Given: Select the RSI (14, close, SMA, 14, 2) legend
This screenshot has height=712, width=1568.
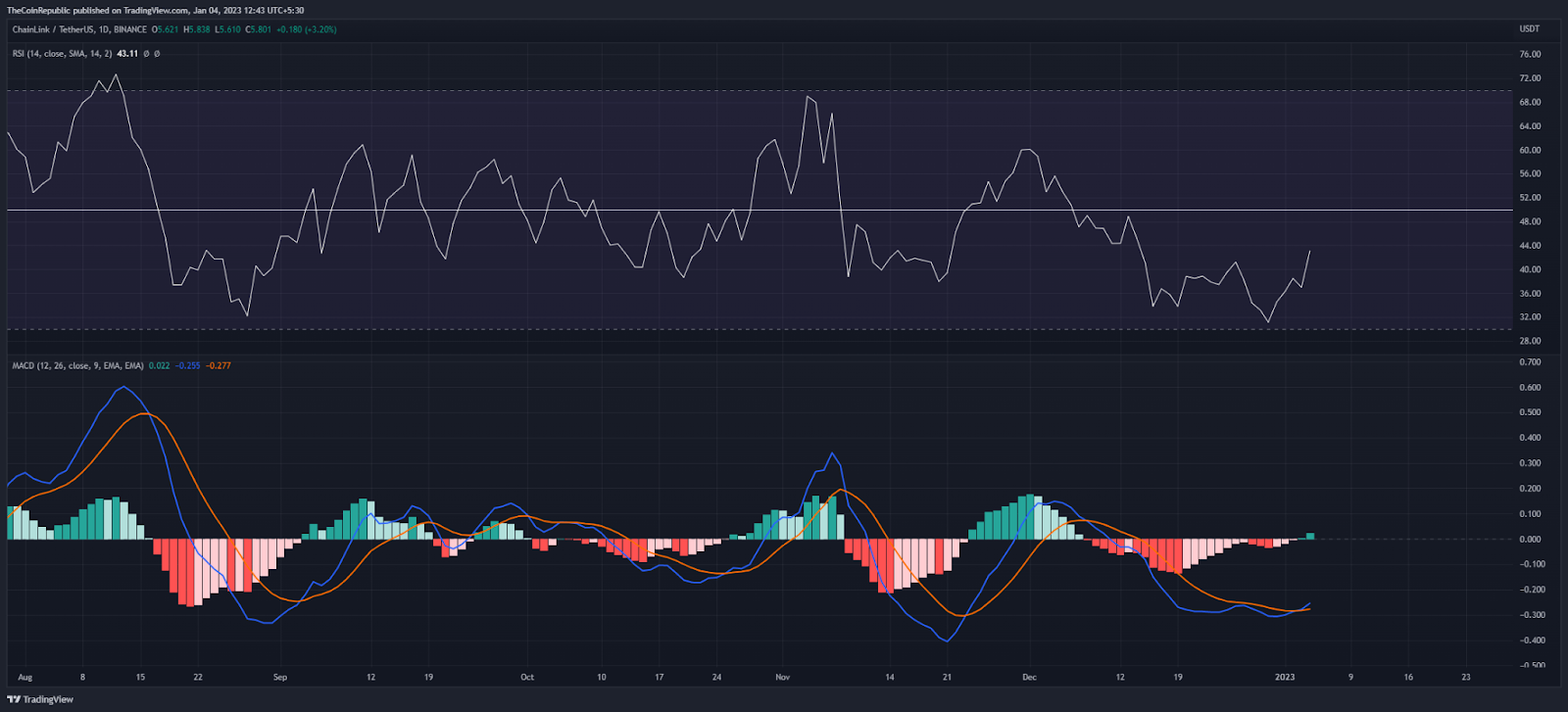Looking at the screenshot, I should pyautogui.click(x=62, y=54).
